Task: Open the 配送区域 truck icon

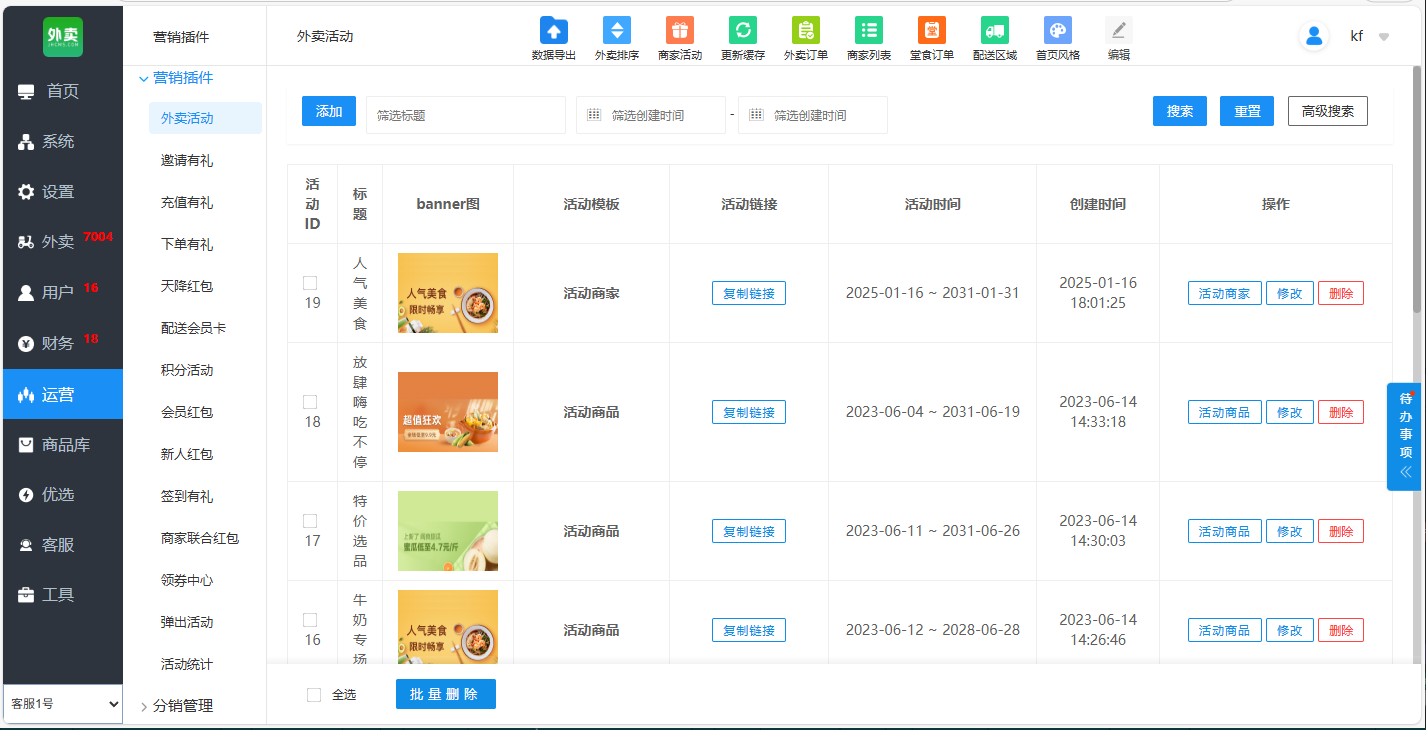Action: pos(994,30)
